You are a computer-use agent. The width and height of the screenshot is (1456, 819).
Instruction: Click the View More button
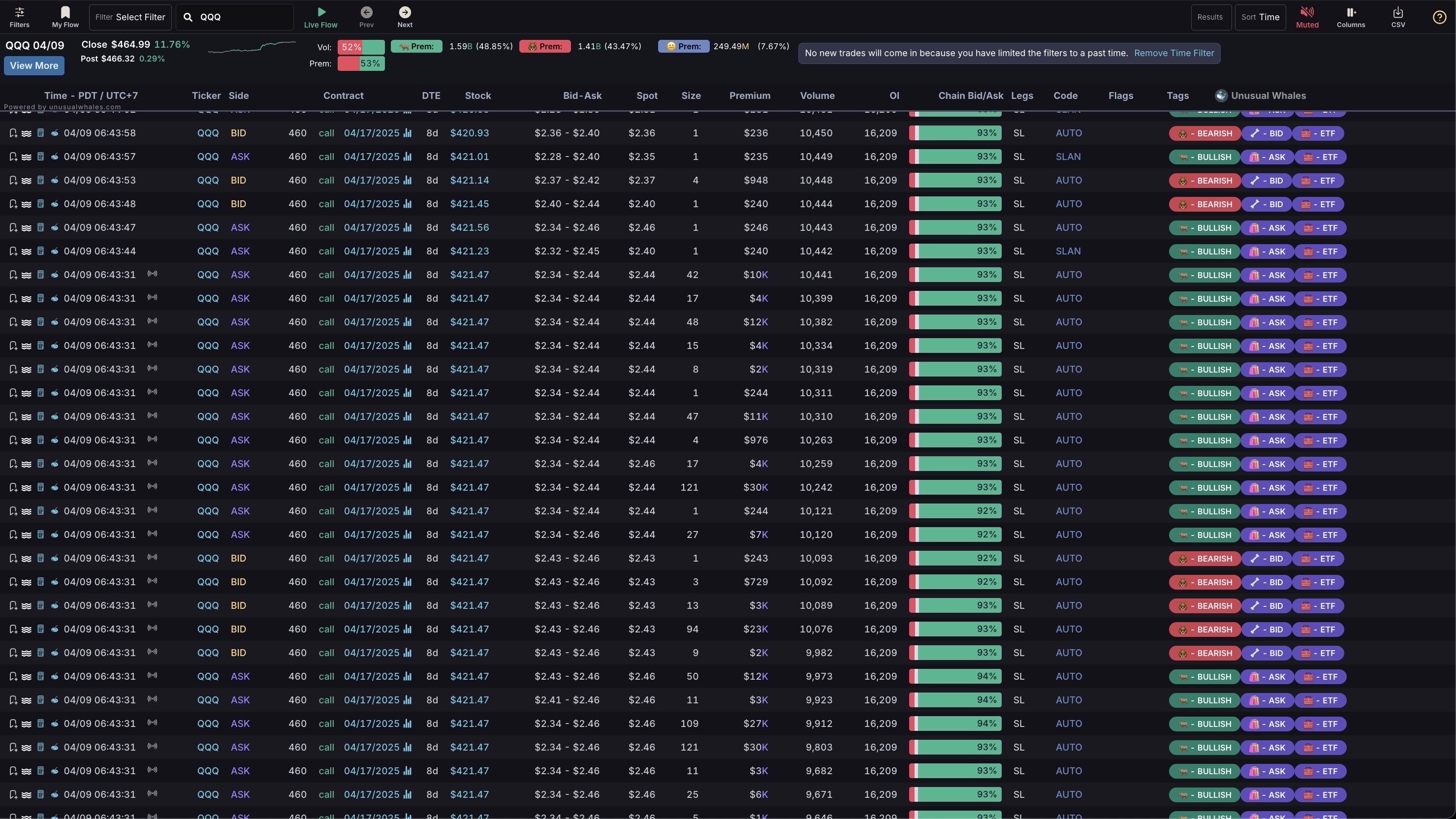34,65
